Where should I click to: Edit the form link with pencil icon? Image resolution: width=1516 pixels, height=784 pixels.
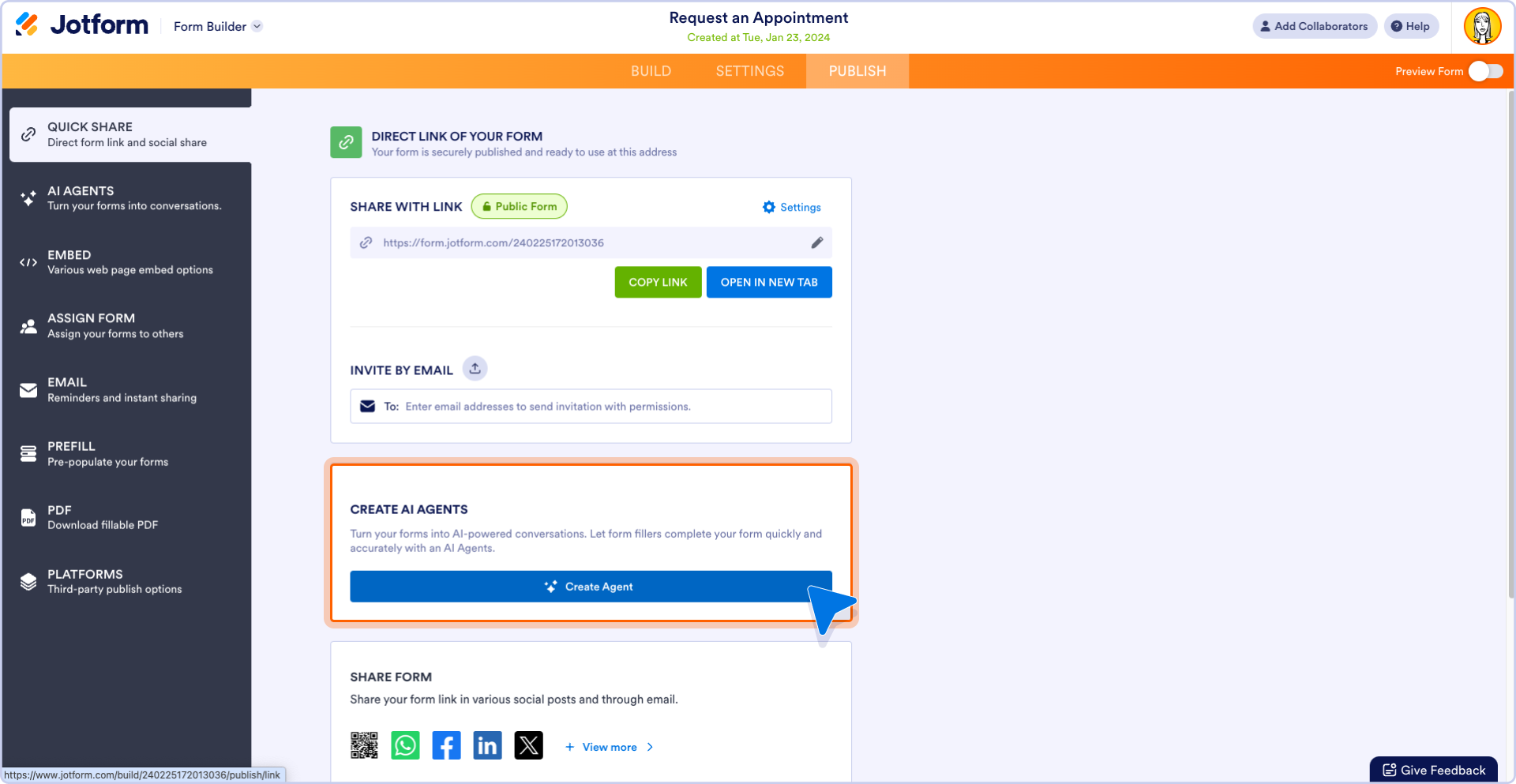(x=817, y=243)
